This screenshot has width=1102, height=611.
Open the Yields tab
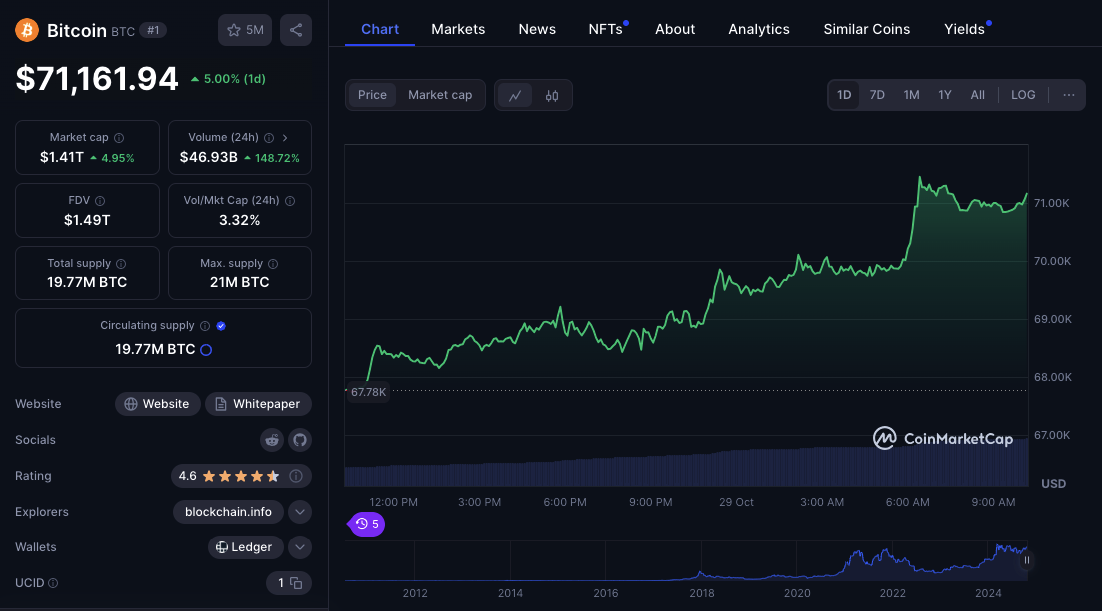click(x=965, y=30)
